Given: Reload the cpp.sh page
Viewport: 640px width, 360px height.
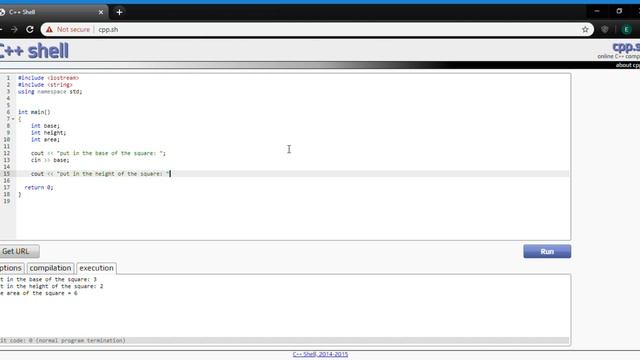Looking at the screenshot, I should tap(30, 29).
